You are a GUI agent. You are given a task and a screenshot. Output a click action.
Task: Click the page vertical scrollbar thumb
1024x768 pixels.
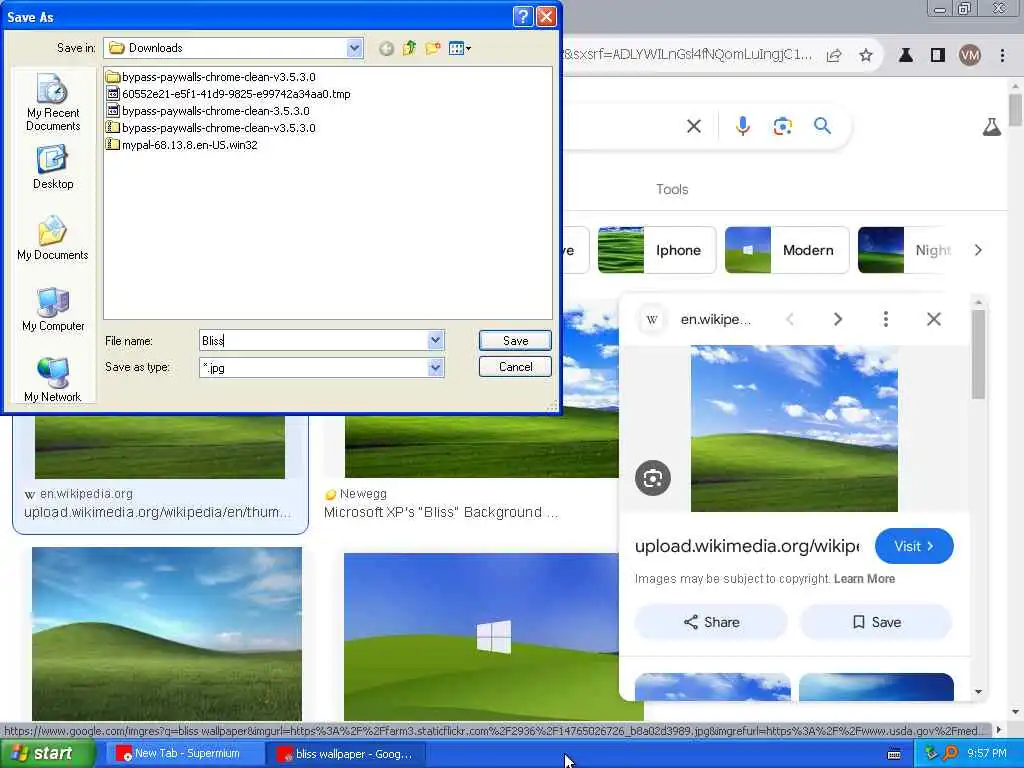click(x=1015, y=110)
